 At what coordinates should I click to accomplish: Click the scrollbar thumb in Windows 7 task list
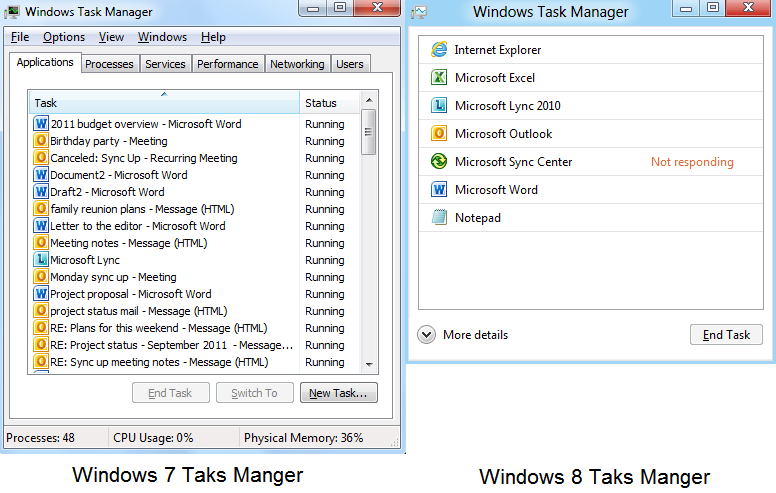point(369,132)
